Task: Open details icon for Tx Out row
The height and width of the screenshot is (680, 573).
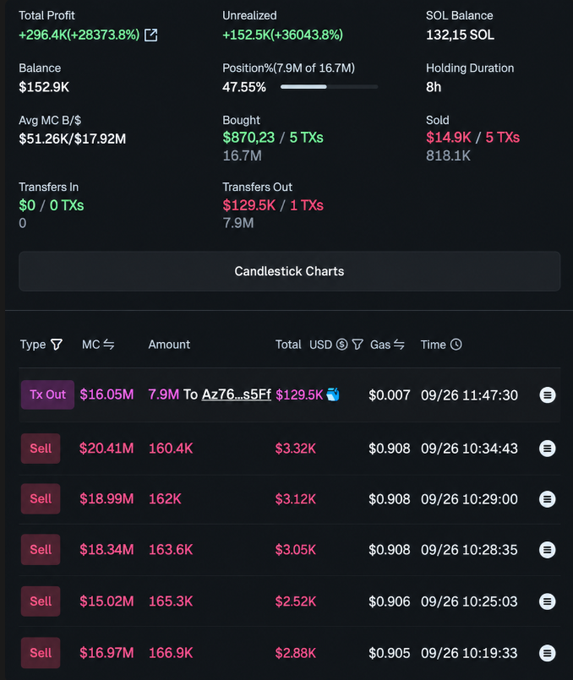Action: pyautogui.click(x=547, y=395)
